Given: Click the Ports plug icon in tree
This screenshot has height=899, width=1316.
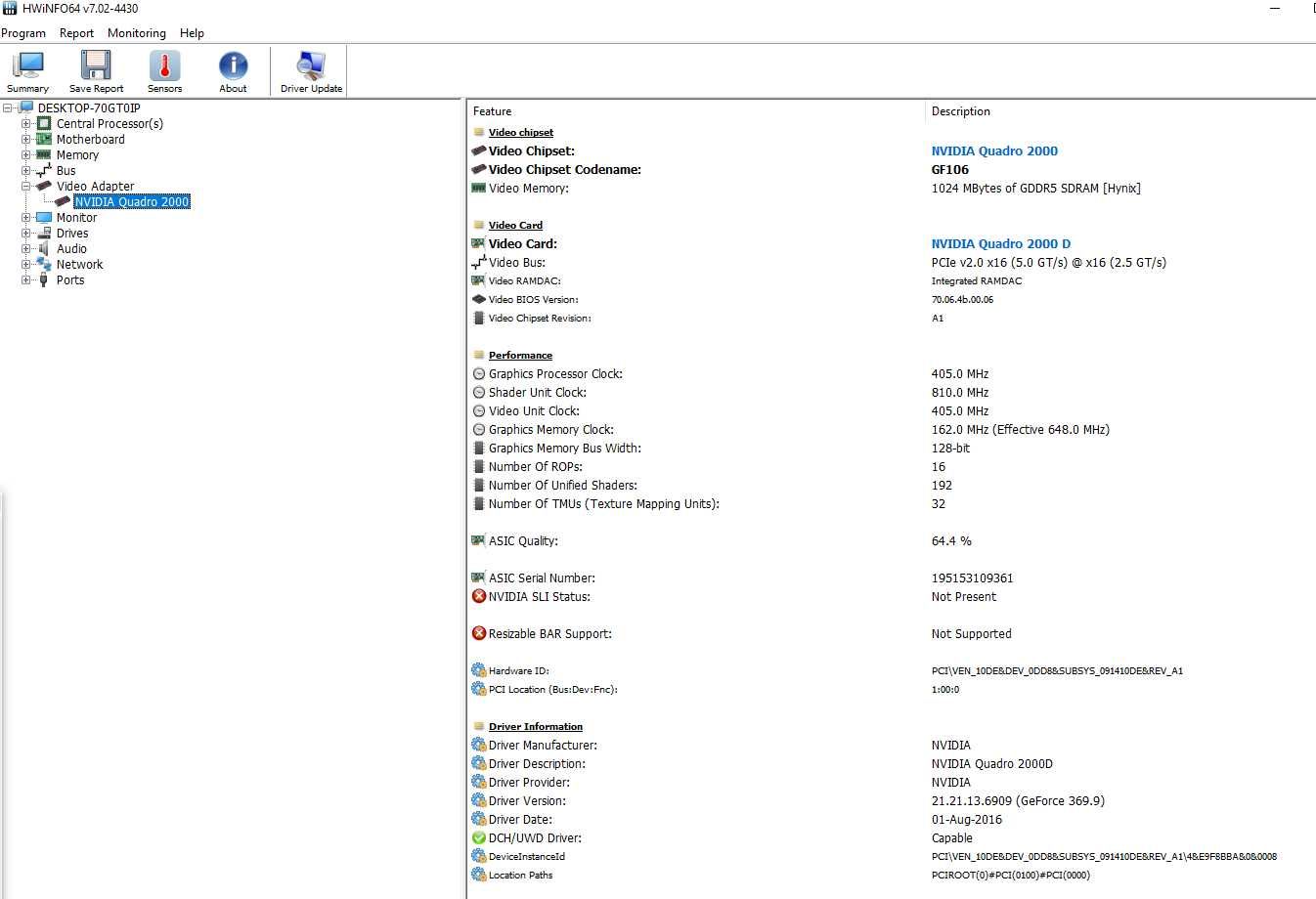Looking at the screenshot, I should point(44,280).
